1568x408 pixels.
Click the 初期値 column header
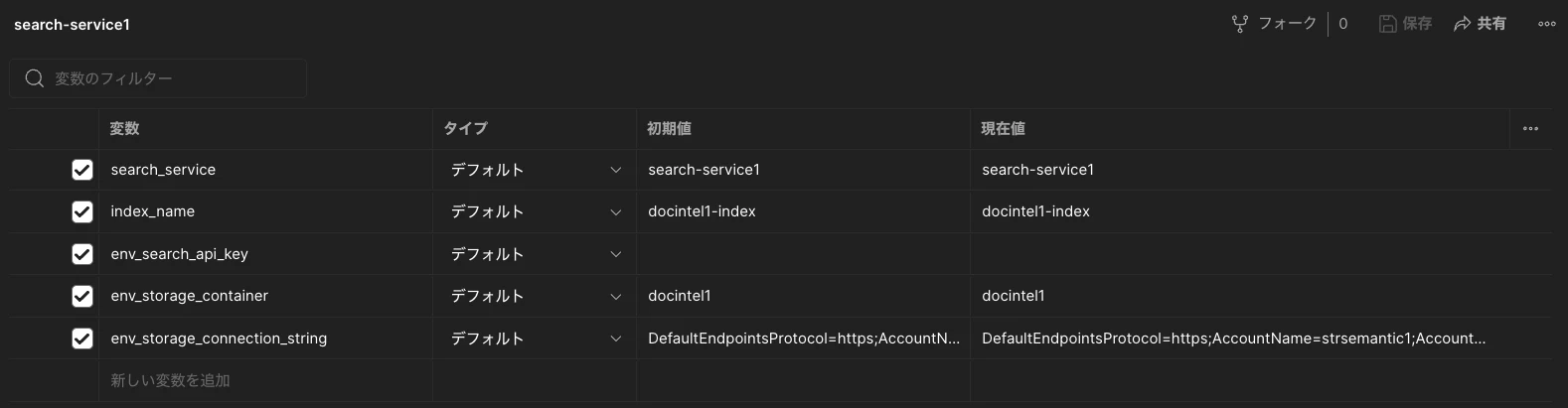(x=669, y=129)
